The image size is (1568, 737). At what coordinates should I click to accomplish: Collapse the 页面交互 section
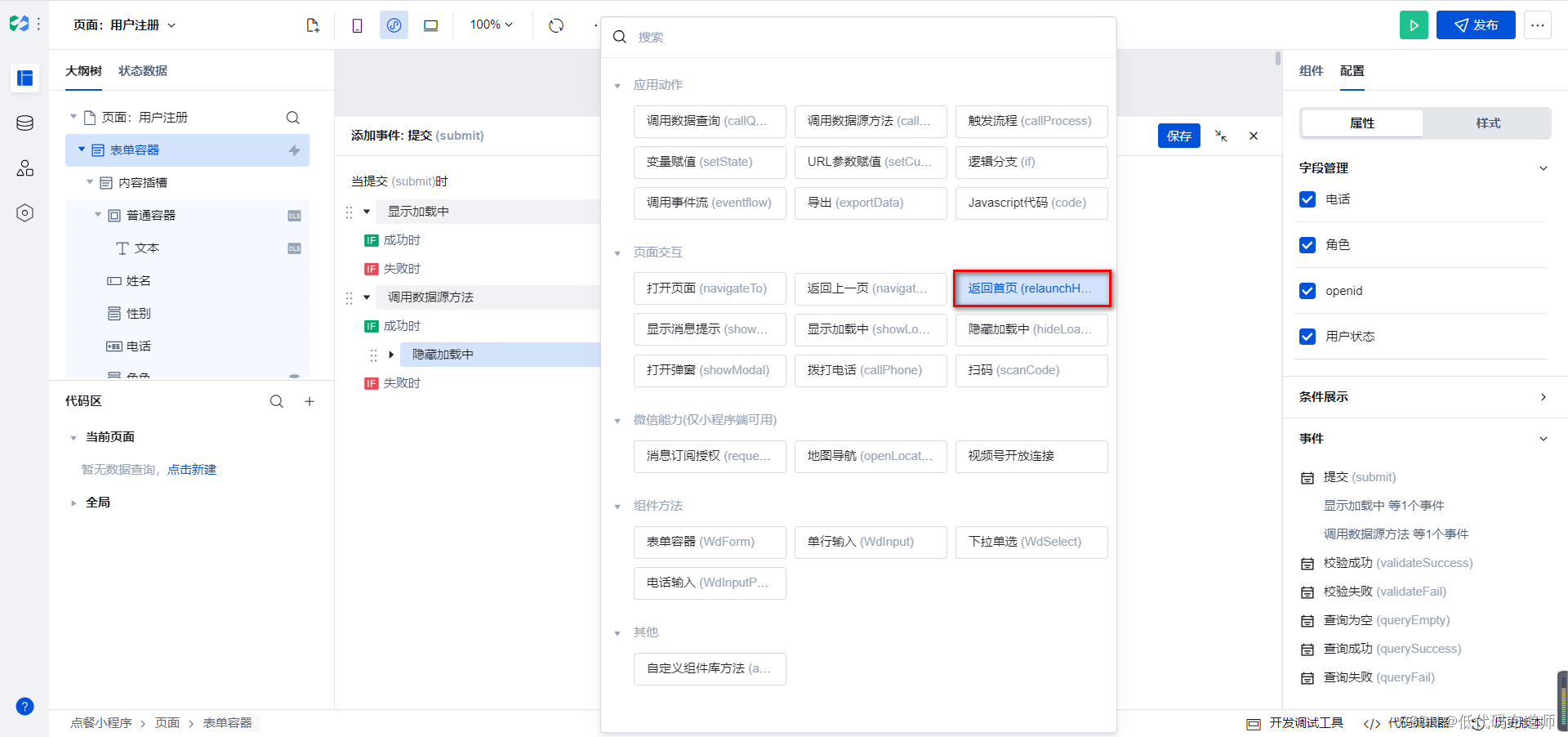[x=617, y=253]
